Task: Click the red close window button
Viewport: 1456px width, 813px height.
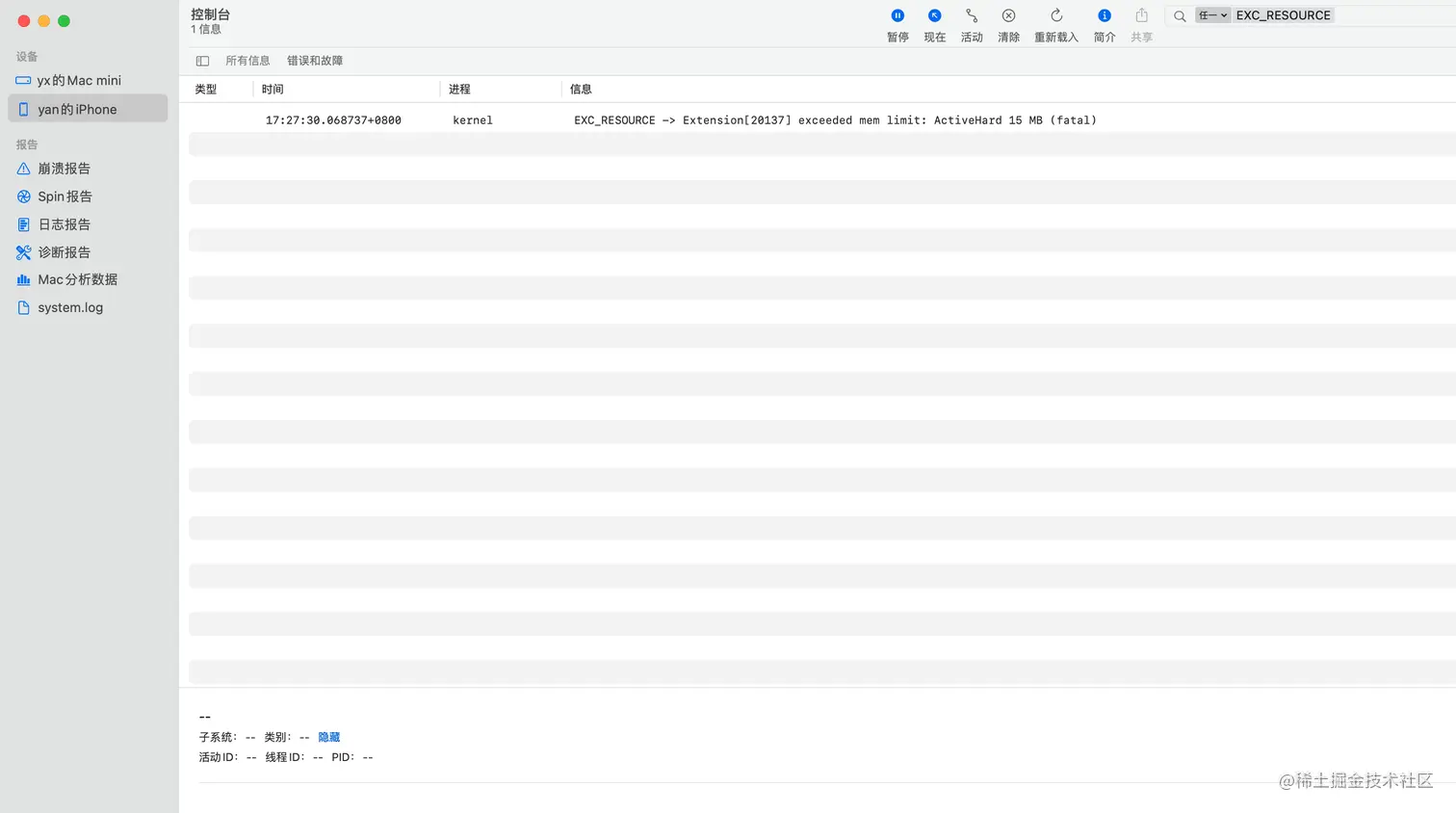Action: click(24, 21)
